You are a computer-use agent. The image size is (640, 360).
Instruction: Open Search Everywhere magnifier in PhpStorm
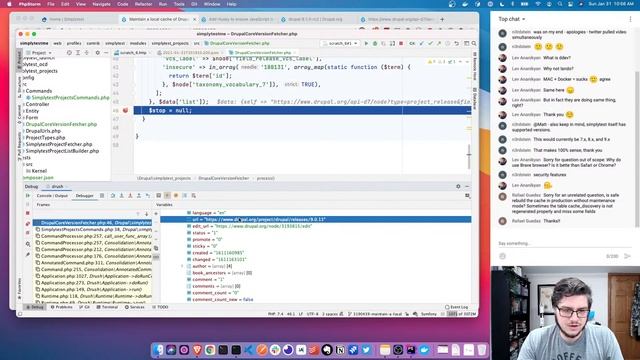[474, 43]
